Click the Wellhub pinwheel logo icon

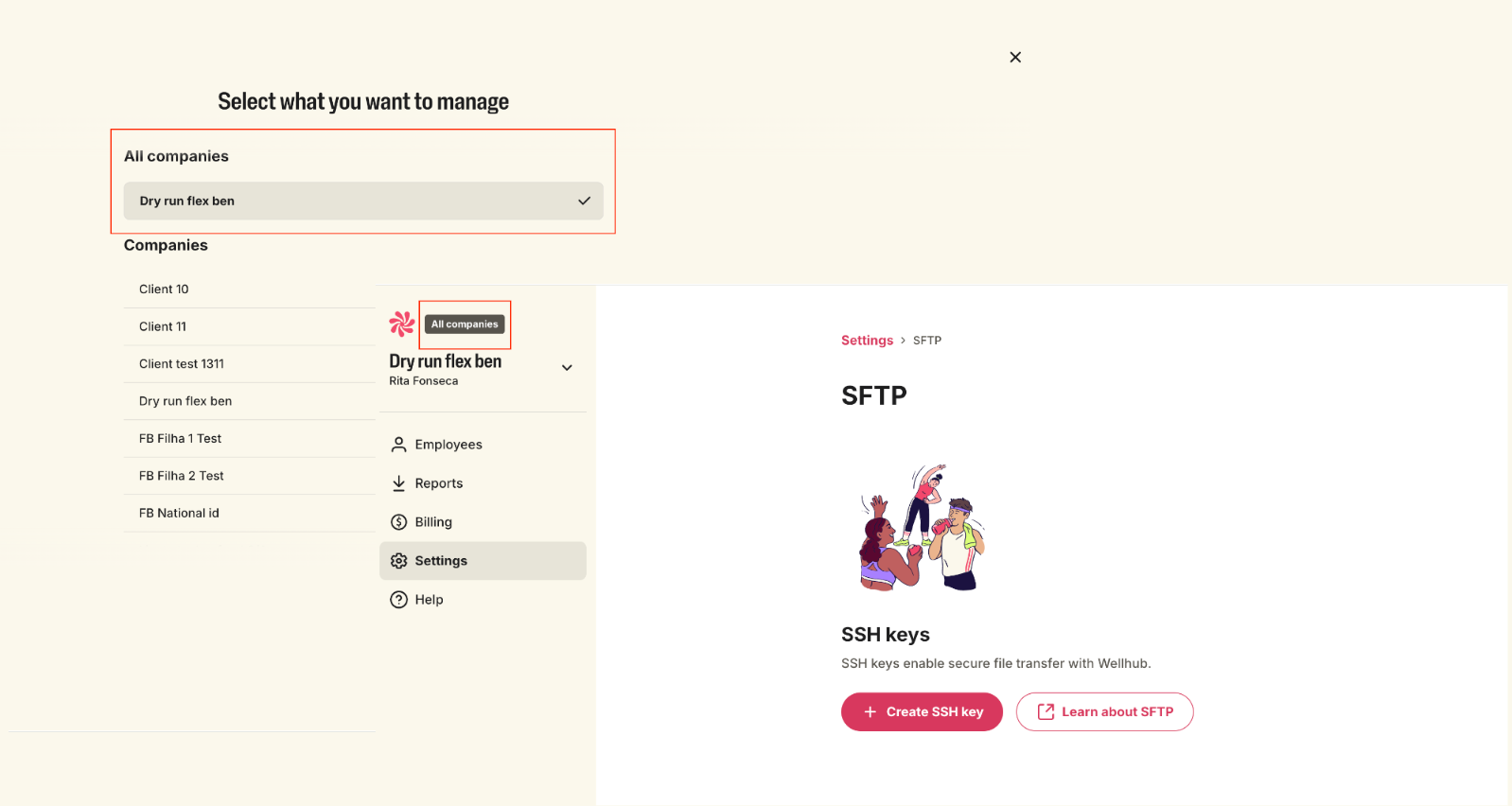pyautogui.click(x=401, y=324)
